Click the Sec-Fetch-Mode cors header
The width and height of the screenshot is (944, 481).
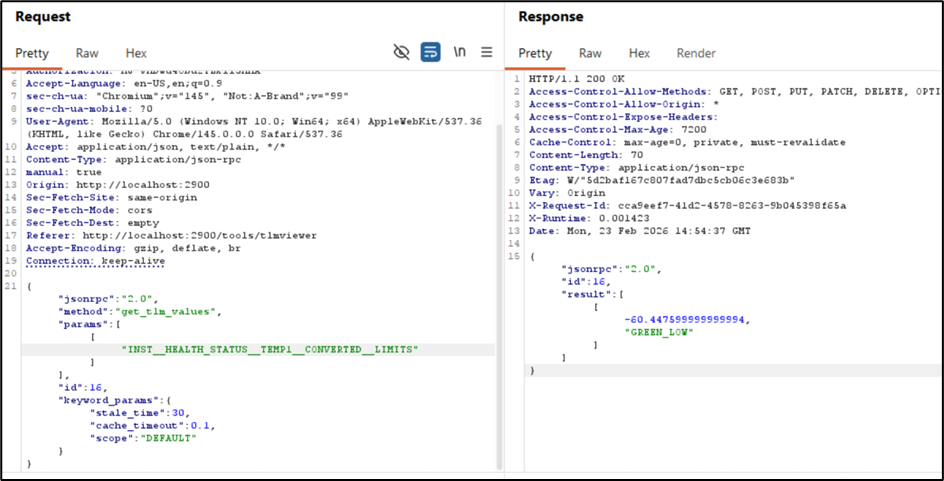tap(89, 210)
